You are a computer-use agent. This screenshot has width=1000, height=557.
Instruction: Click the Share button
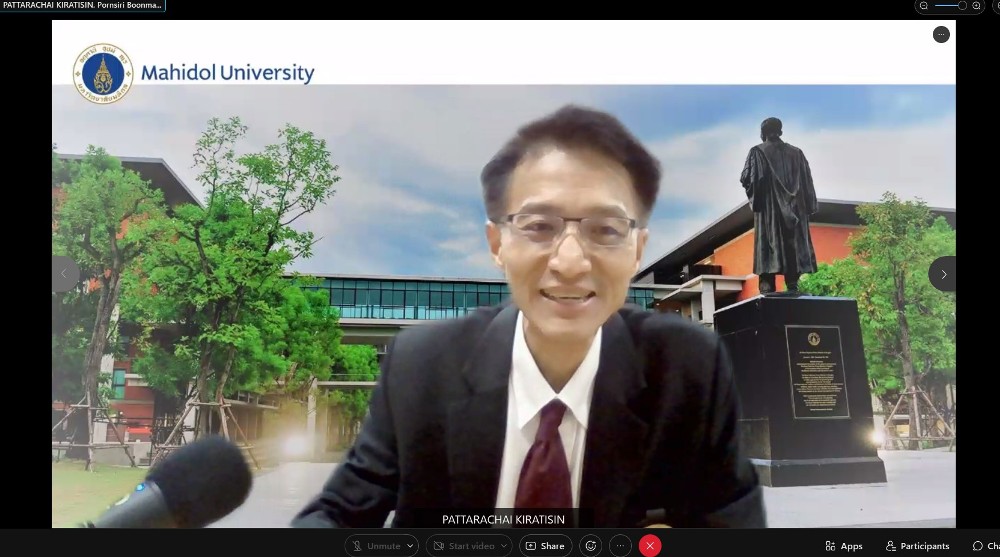coord(545,546)
